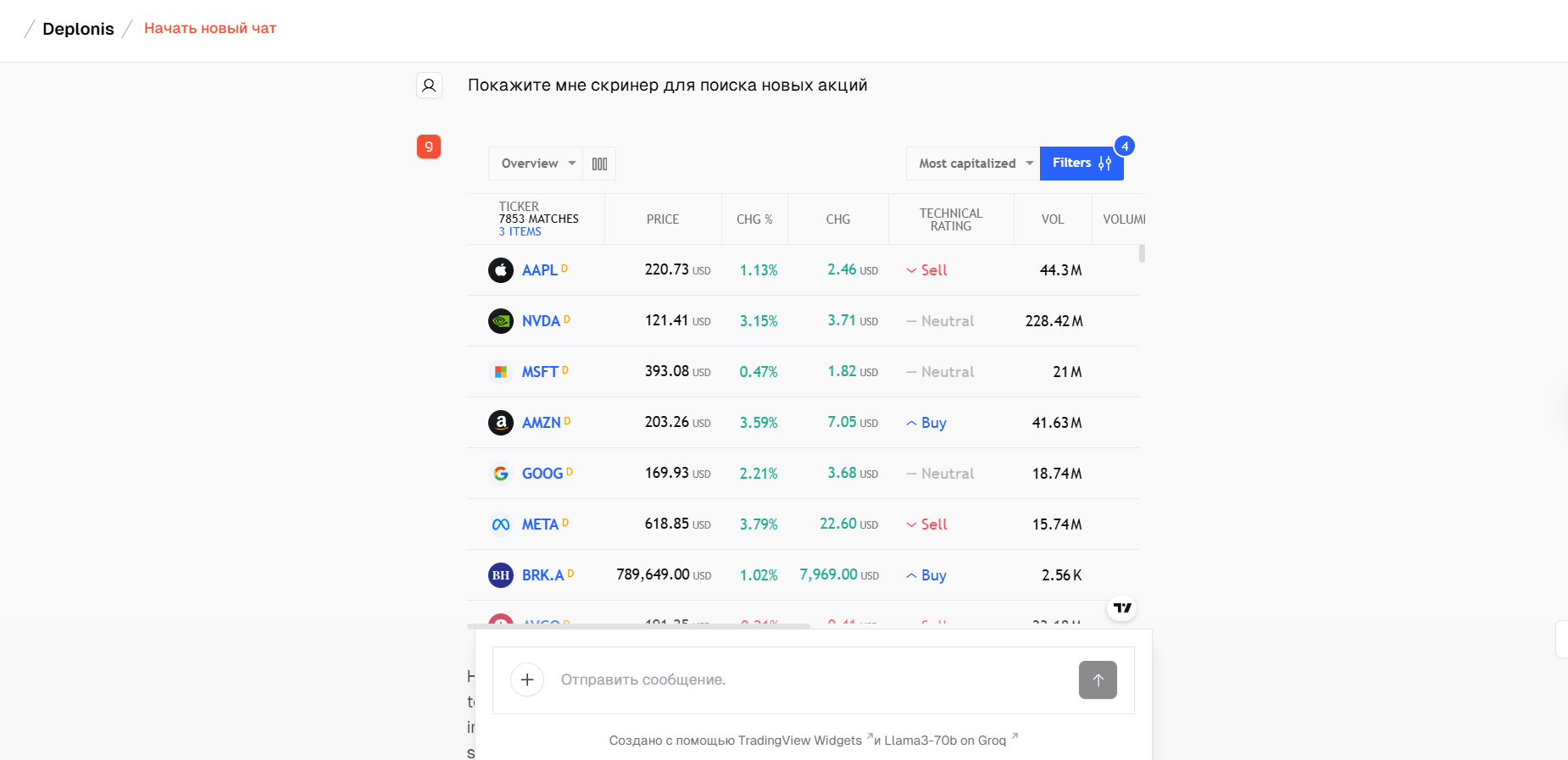Viewport: 1568px width, 760px height.
Task: Click the orange 9 assistant badge
Action: pos(429,147)
